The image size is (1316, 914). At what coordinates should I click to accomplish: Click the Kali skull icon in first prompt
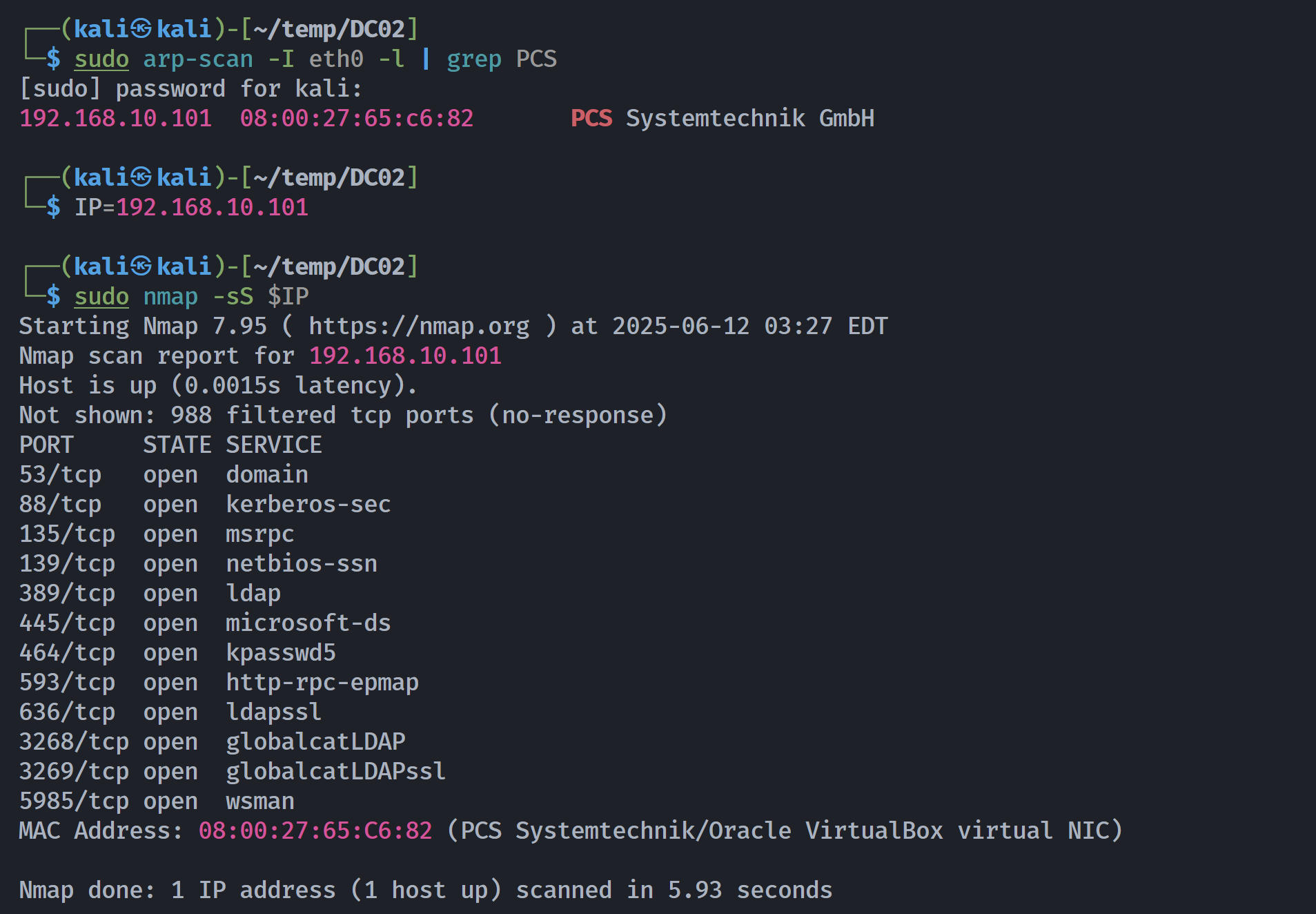click(141, 28)
